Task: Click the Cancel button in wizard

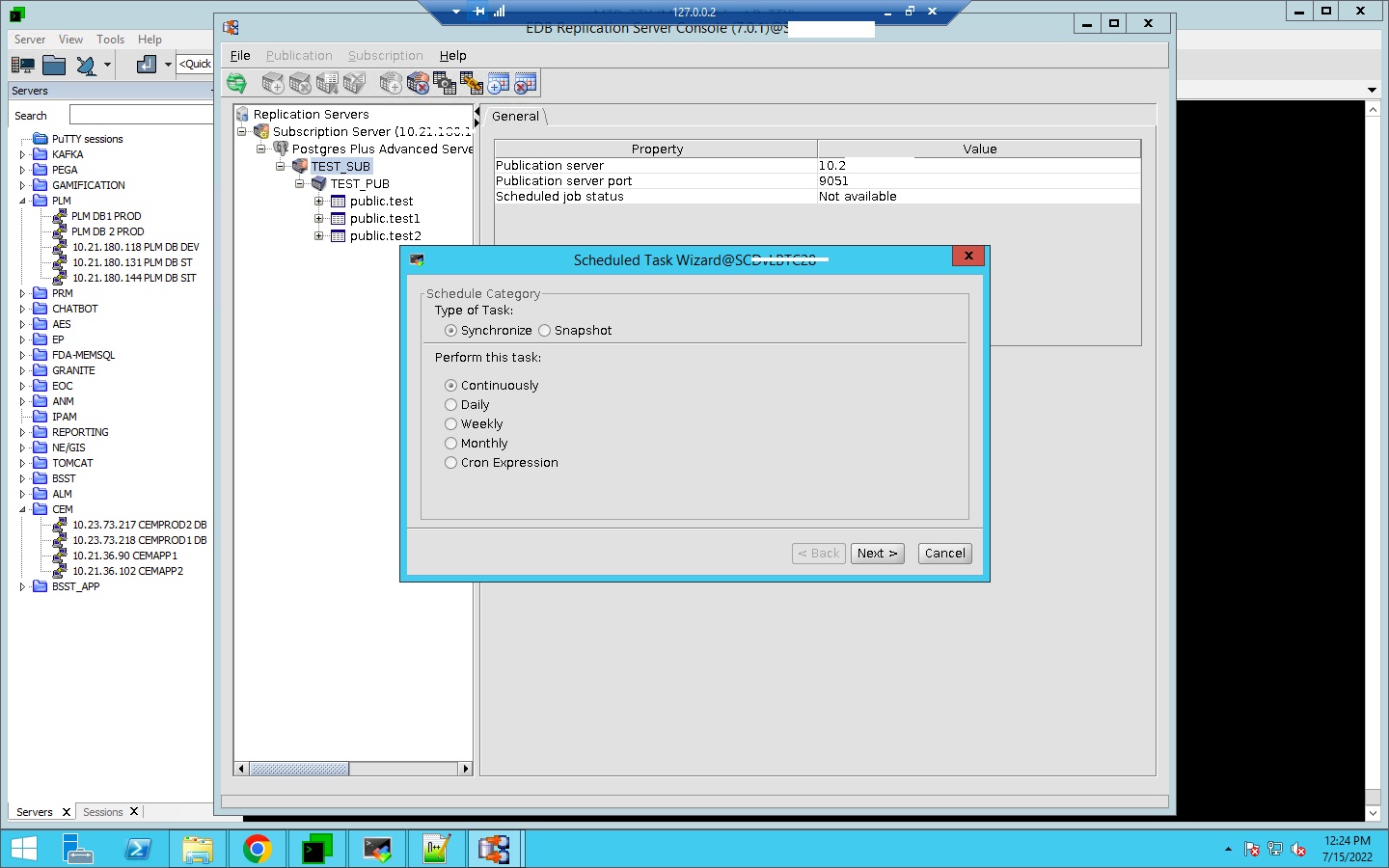Action: tap(945, 554)
